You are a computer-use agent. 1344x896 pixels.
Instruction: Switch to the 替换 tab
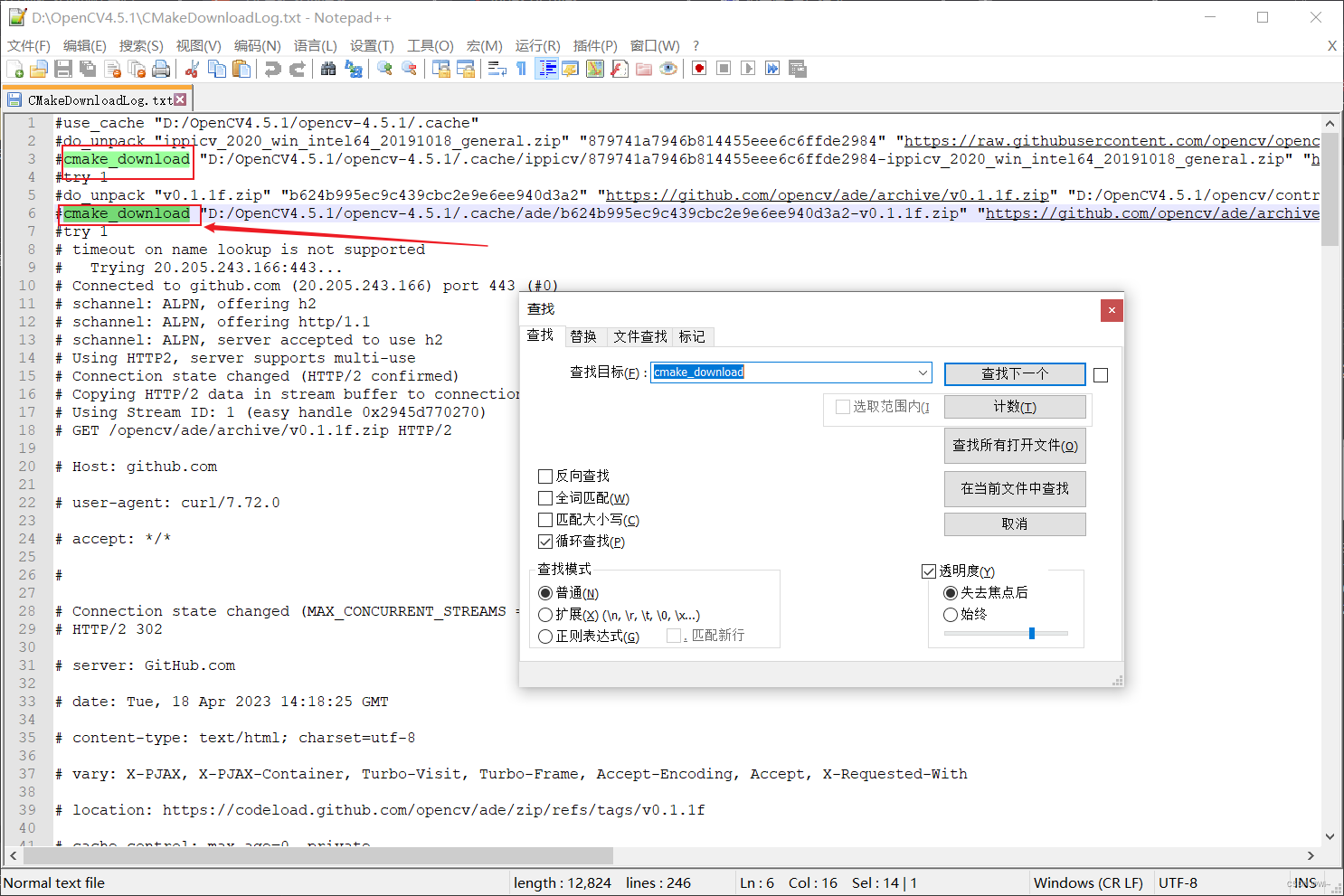pos(583,336)
